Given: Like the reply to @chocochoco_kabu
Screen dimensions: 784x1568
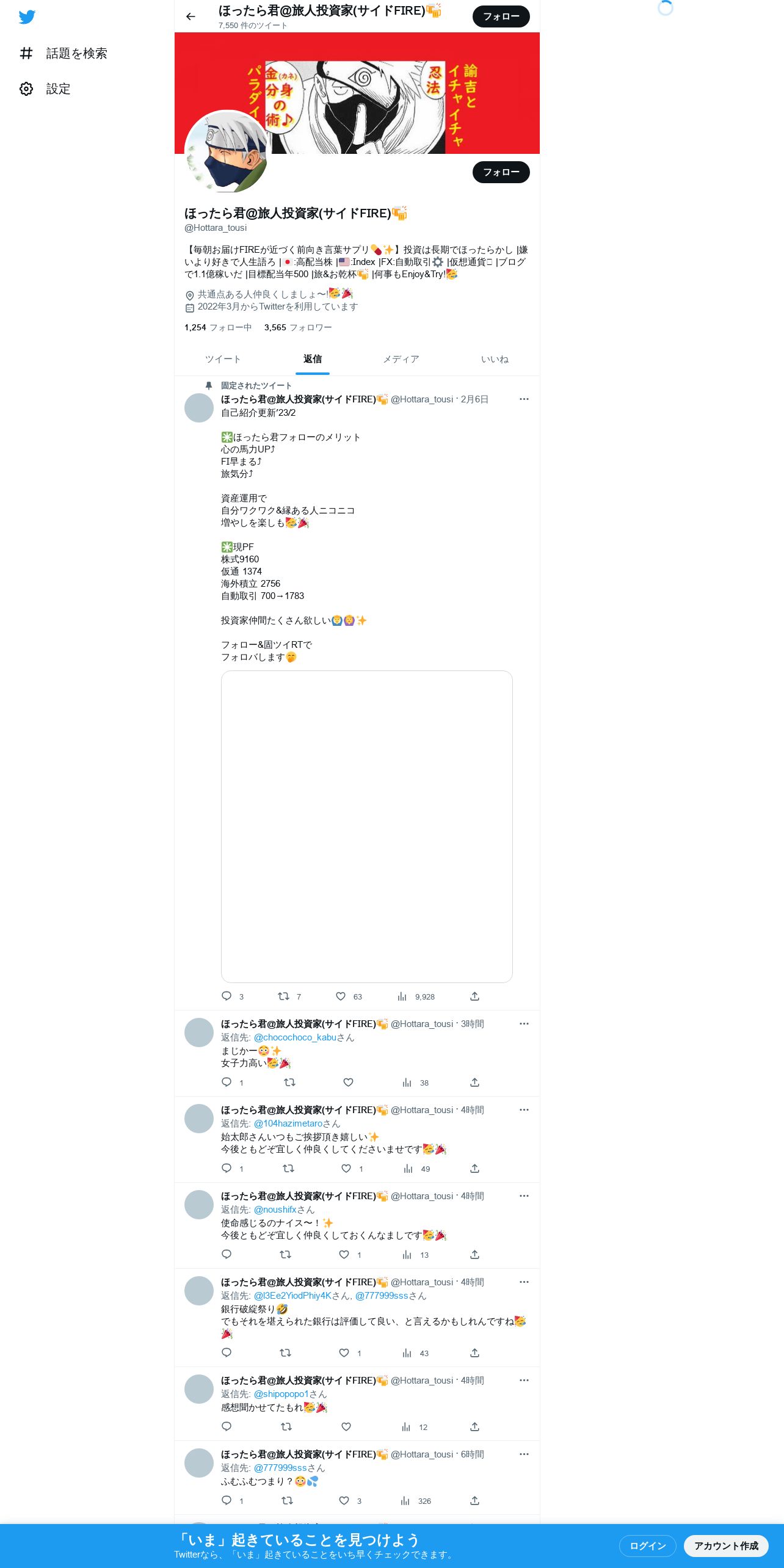Looking at the screenshot, I should tap(348, 1083).
